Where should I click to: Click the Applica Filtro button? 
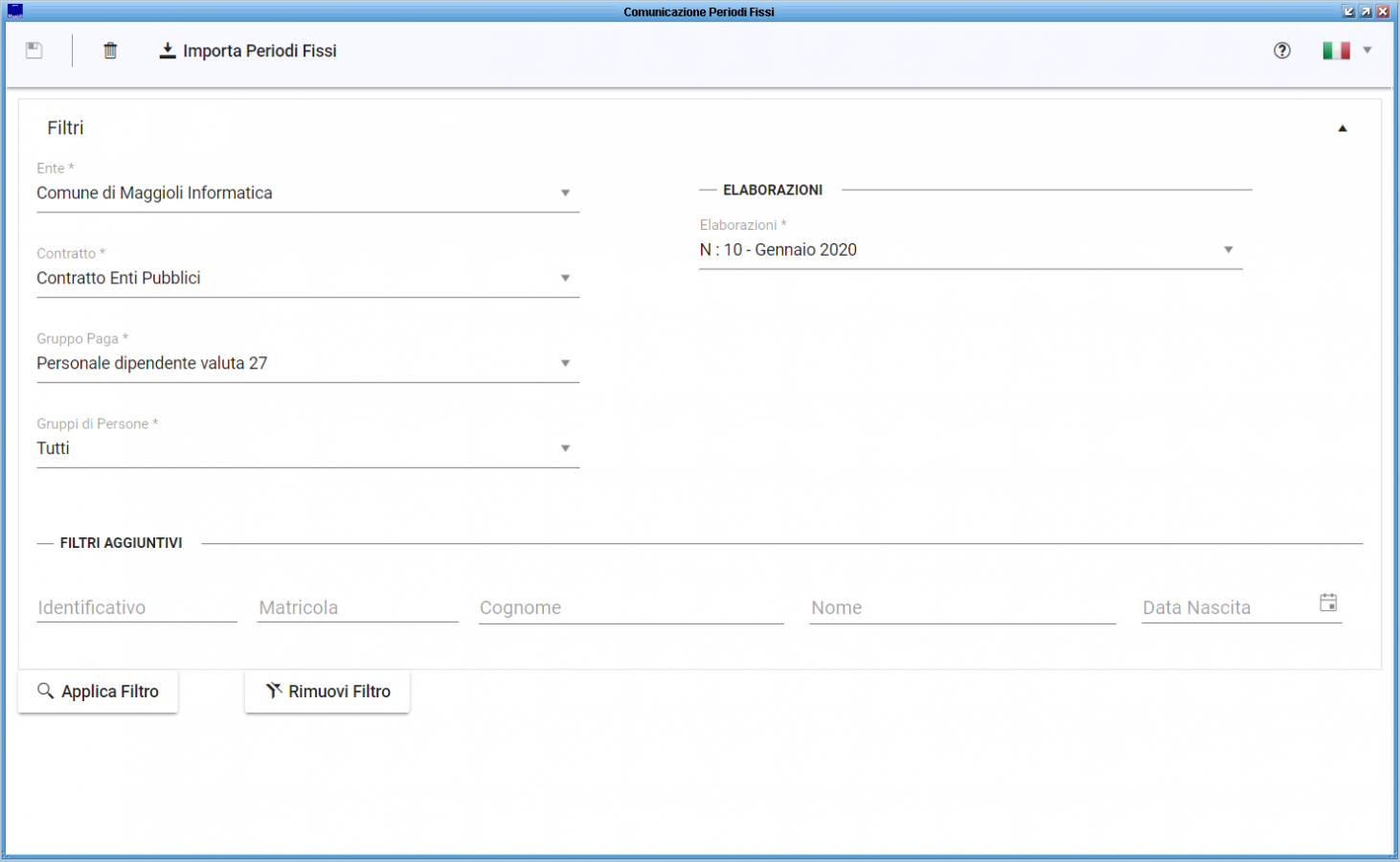(x=98, y=692)
